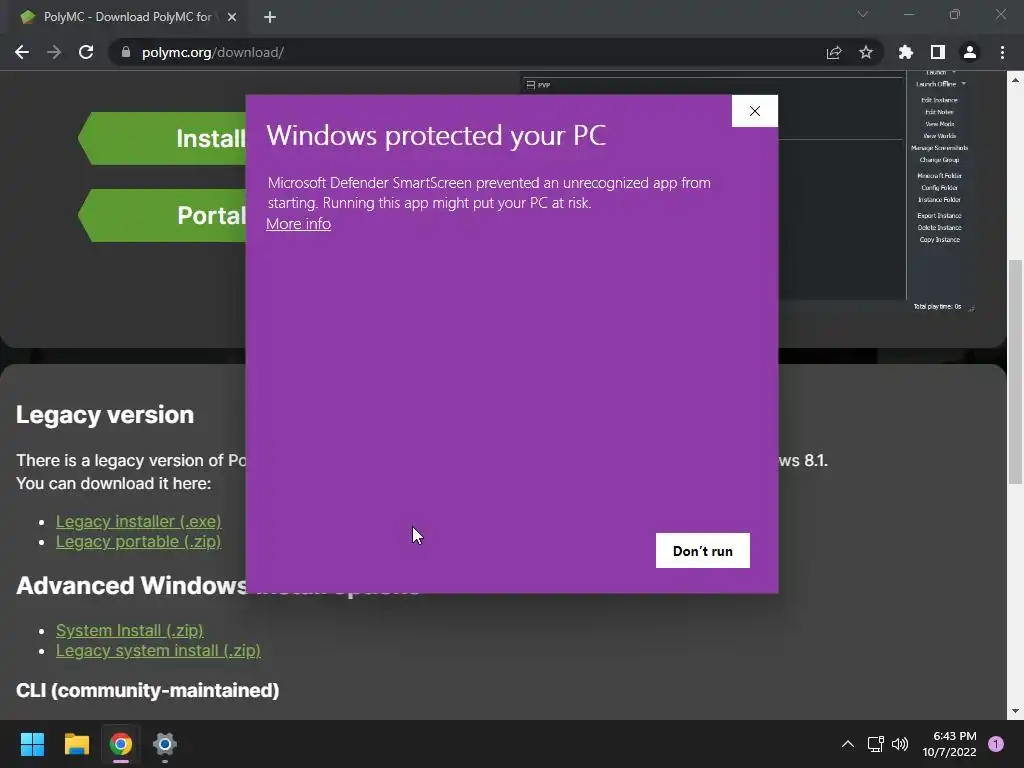
Task: Close the PolyMC download tab
Action: coord(232,17)
